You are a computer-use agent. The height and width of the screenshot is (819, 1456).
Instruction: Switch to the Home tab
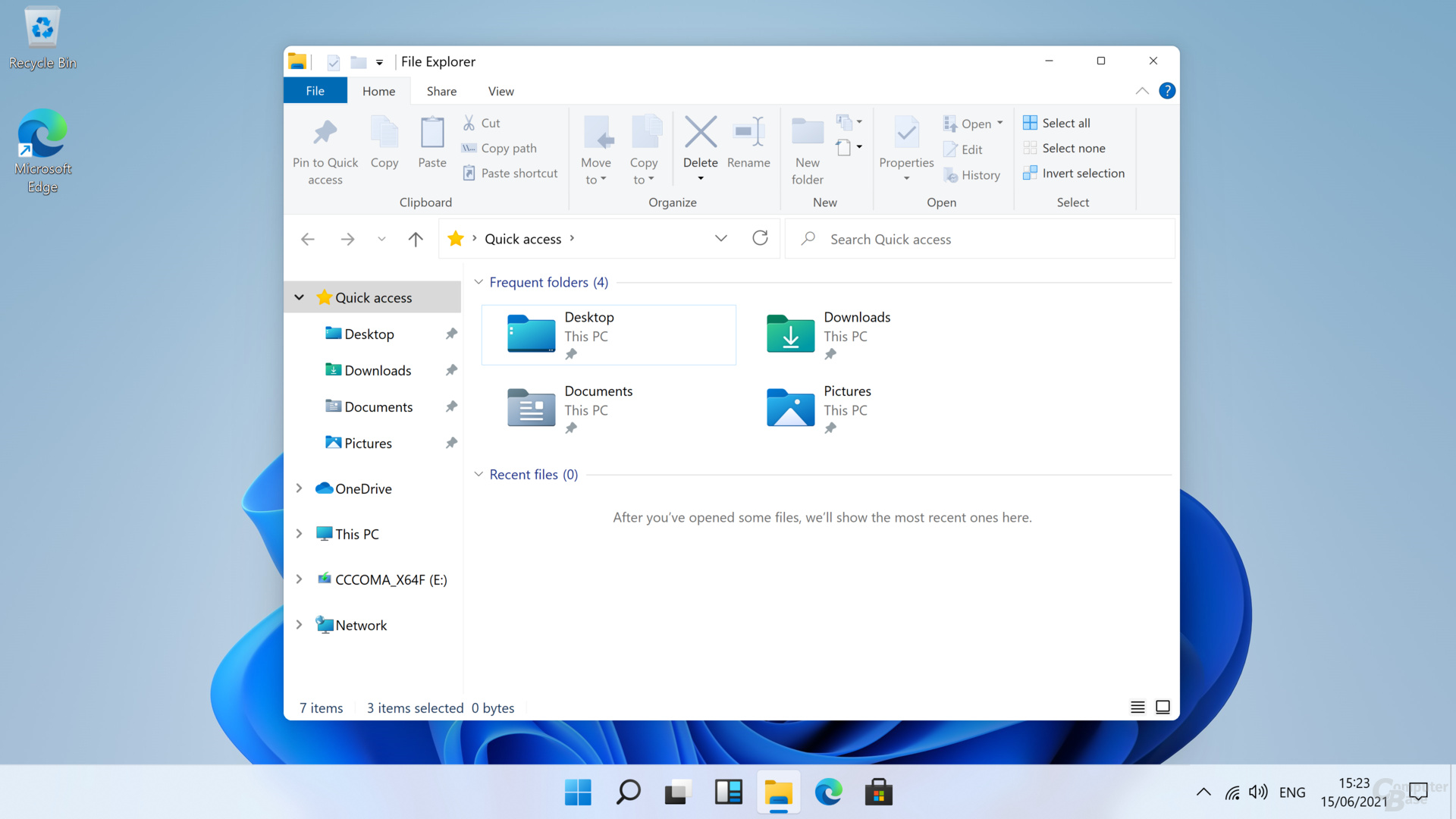[378, 91]
